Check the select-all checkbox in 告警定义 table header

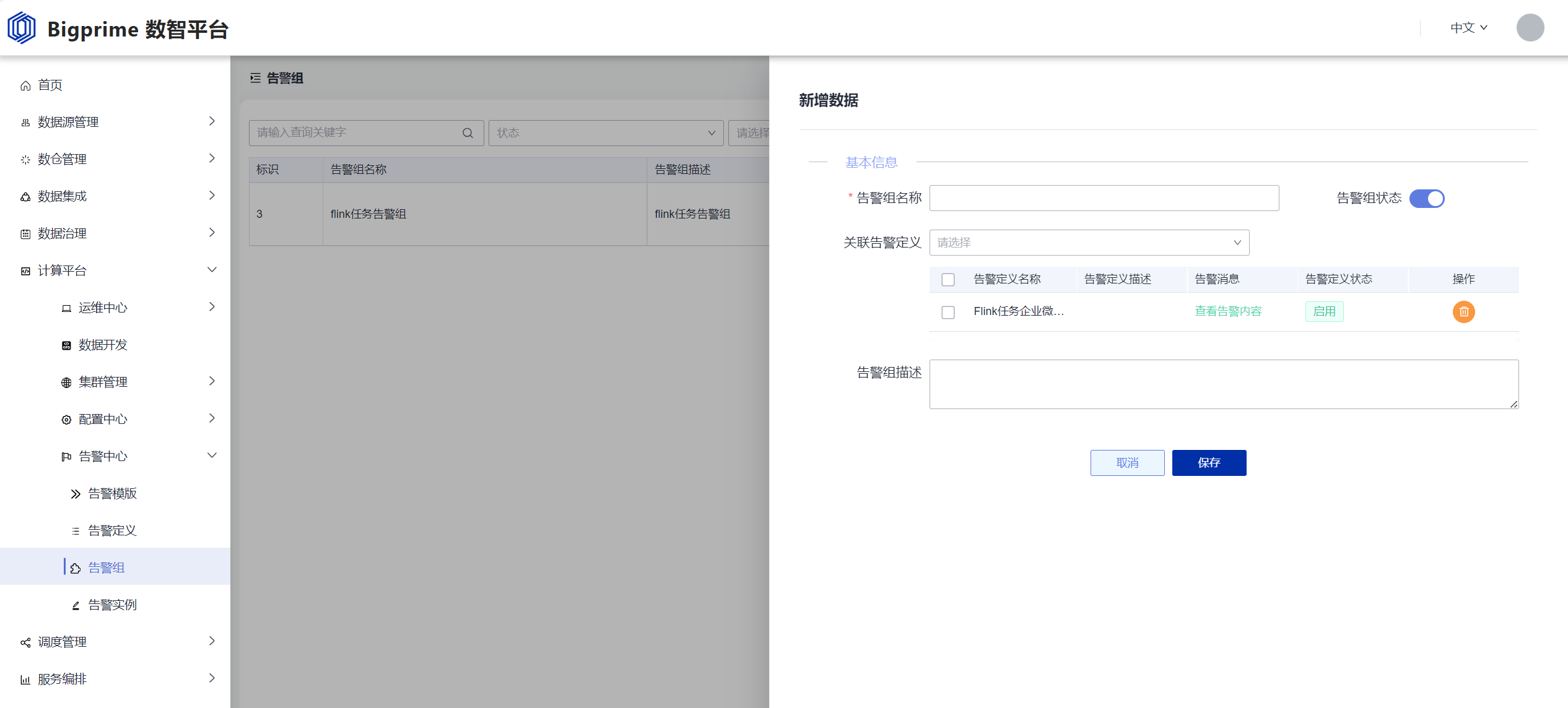[948, 280]
